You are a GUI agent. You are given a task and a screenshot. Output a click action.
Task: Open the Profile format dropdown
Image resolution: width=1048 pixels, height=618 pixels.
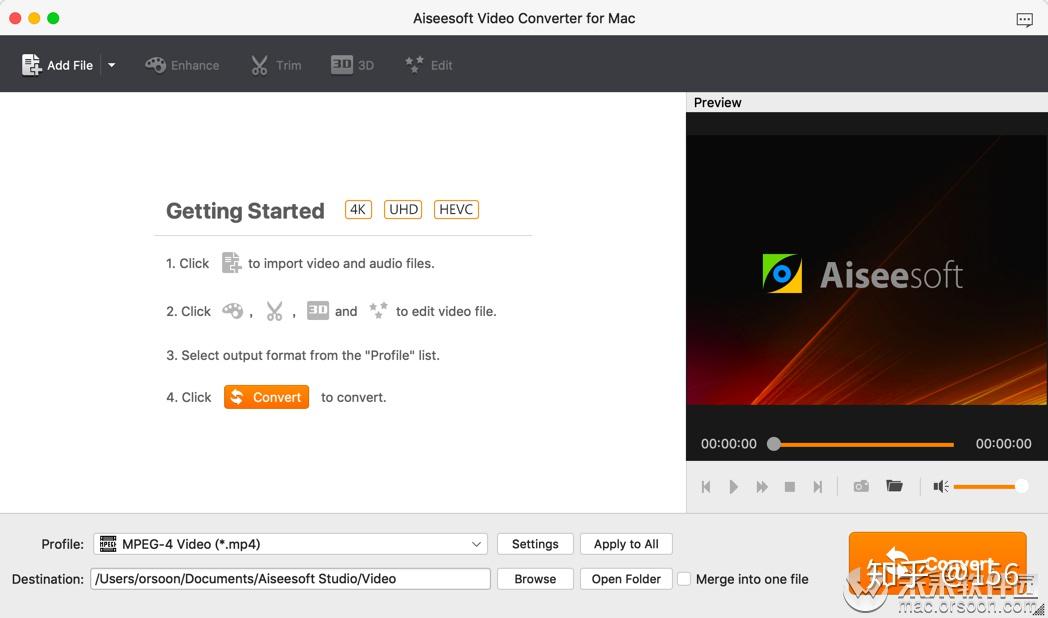pyautogui.click(x=478, y=544)
